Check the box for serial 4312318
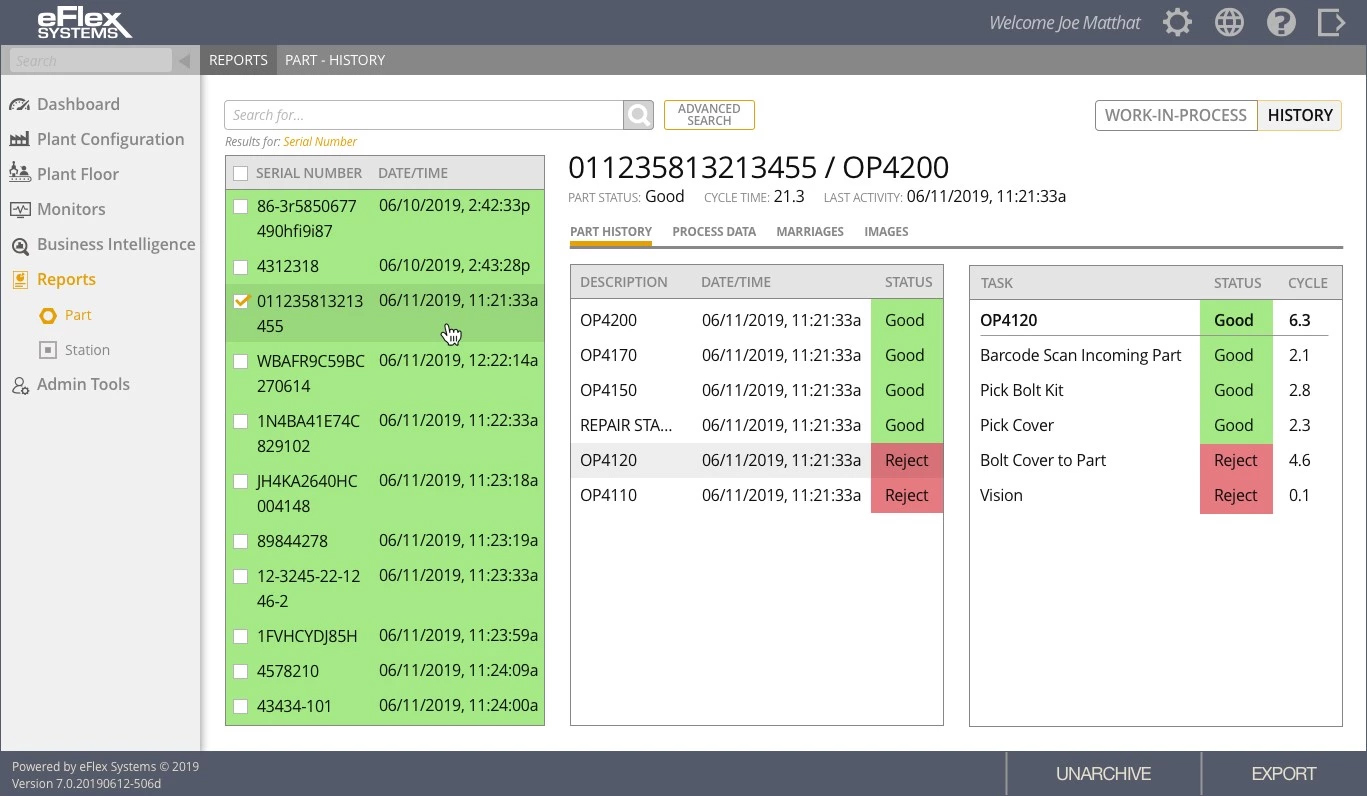Image resolution: width=1367 pixels, height=796 pixels. (x=241, y=267)
